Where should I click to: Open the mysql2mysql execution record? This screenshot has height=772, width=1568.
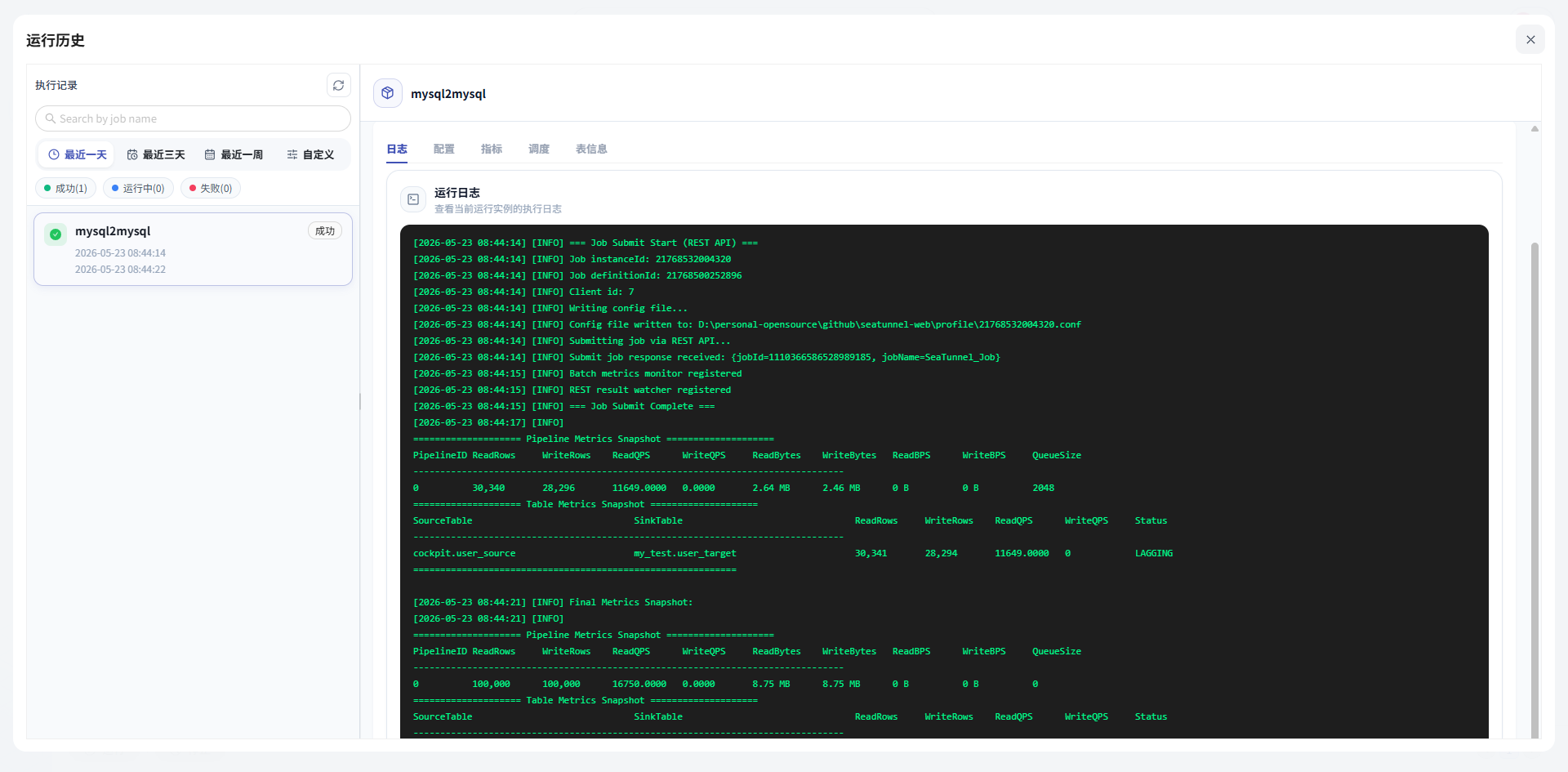(x=193, y=249)
